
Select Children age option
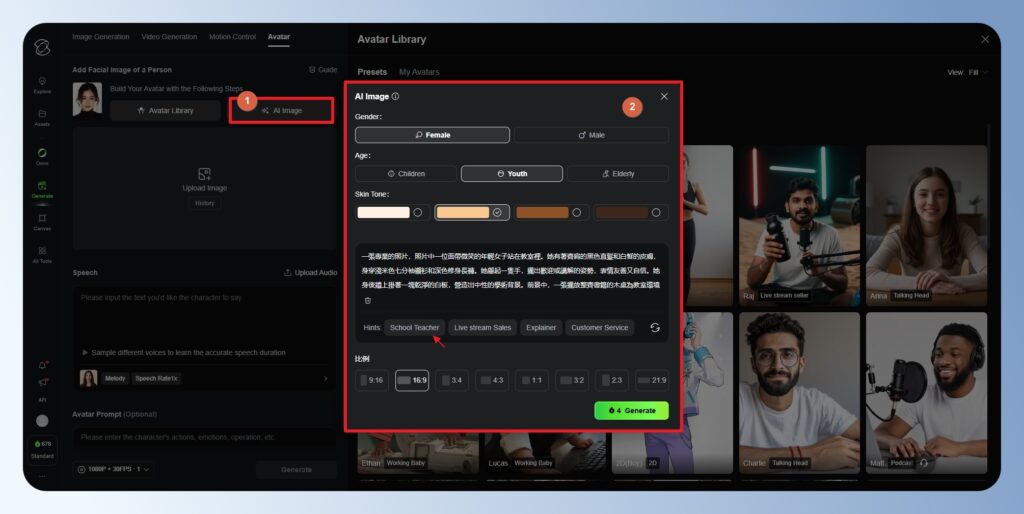point(406,174)
